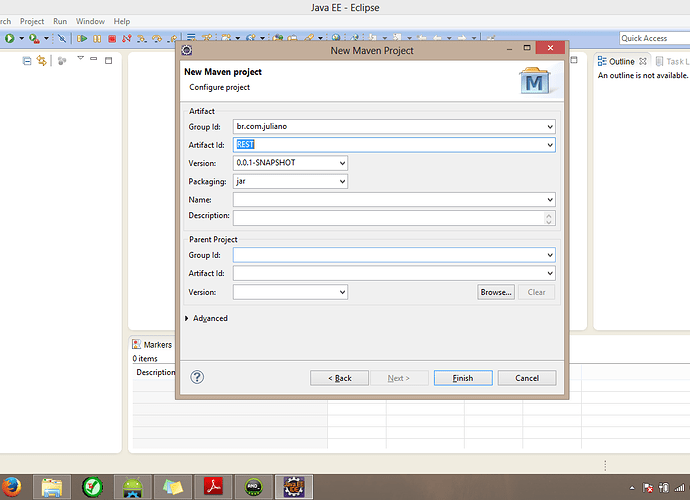690x500 pixels.
Task: Click the Cancel button
Action: point(527,378)
